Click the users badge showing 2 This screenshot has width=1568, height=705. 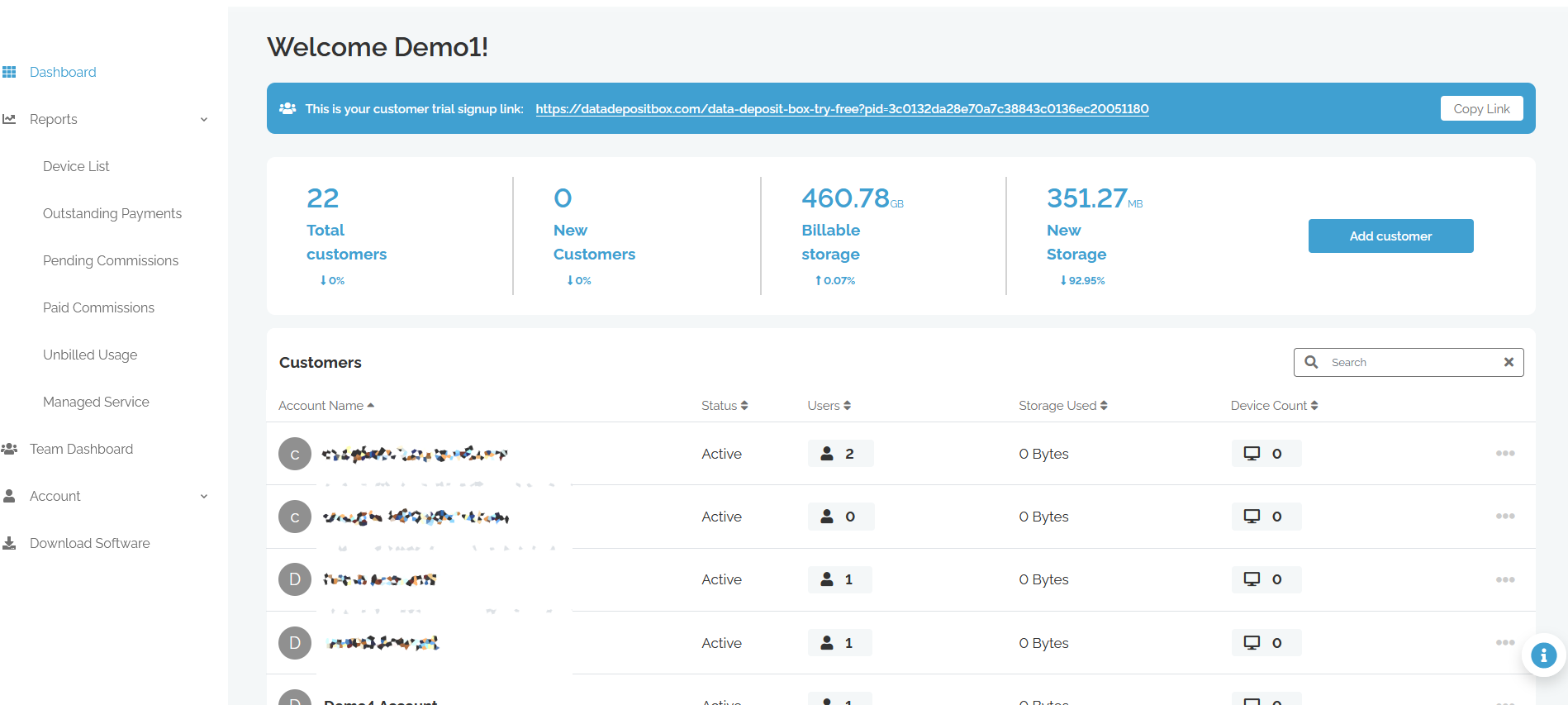840,454
